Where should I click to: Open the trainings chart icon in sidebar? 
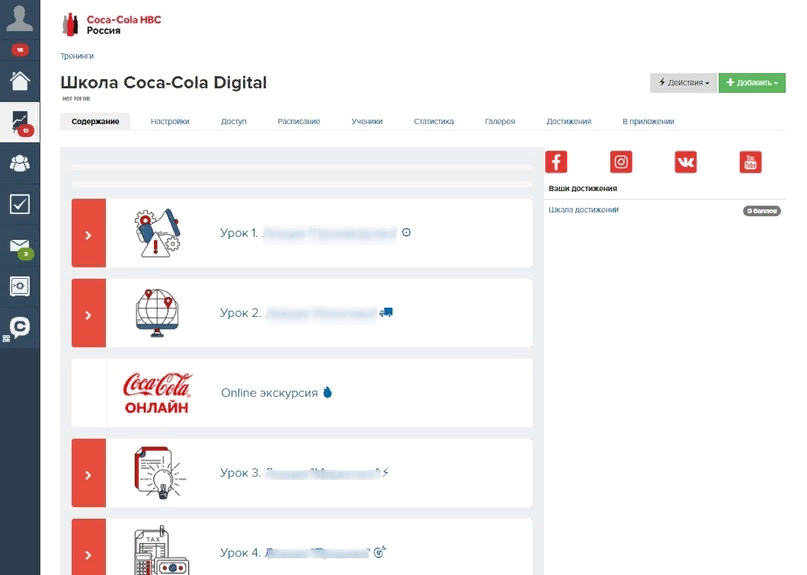pos(20,122)
